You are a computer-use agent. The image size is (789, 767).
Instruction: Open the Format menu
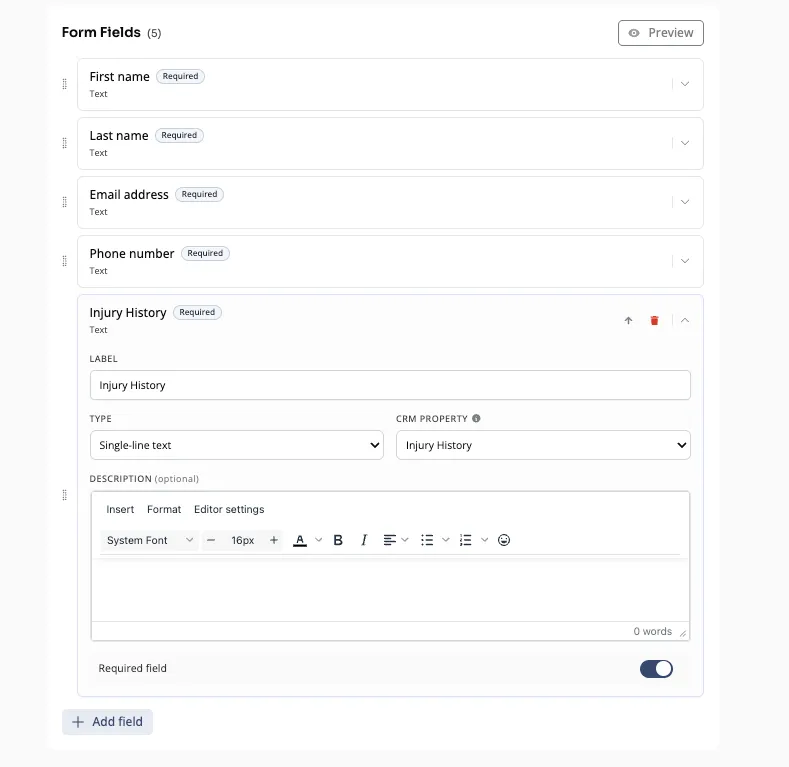point(164,509)
